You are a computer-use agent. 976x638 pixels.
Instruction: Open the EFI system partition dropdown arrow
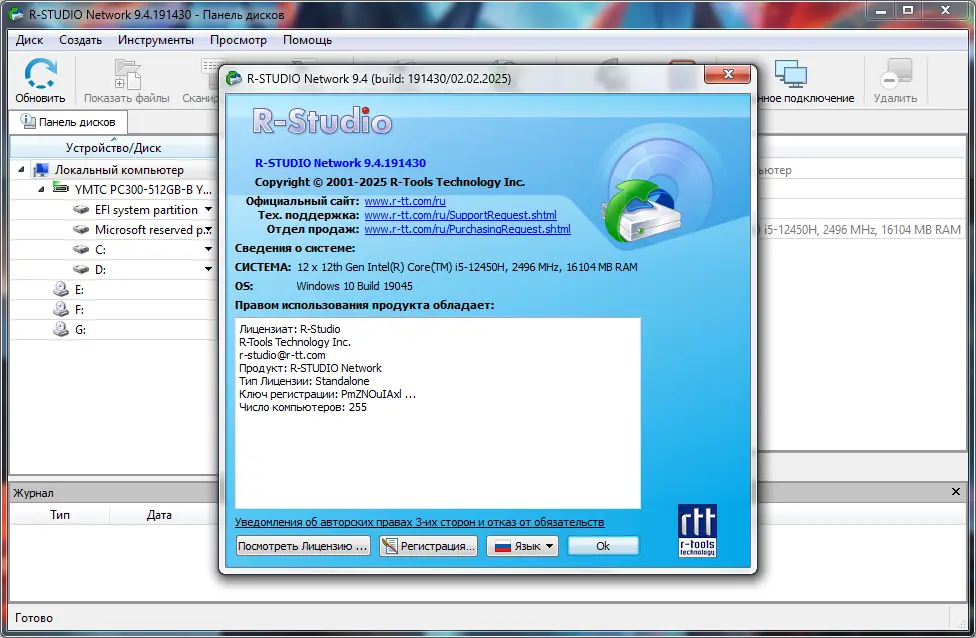coord(209,210)
